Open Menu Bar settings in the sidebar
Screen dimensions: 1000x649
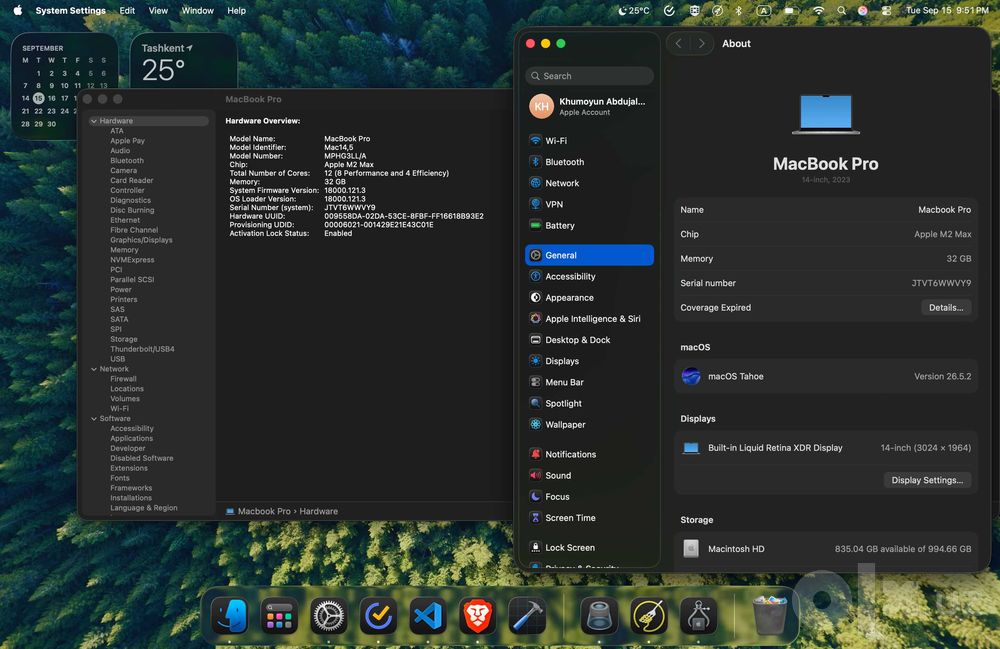pyautogui.click(x=589, y=383)
